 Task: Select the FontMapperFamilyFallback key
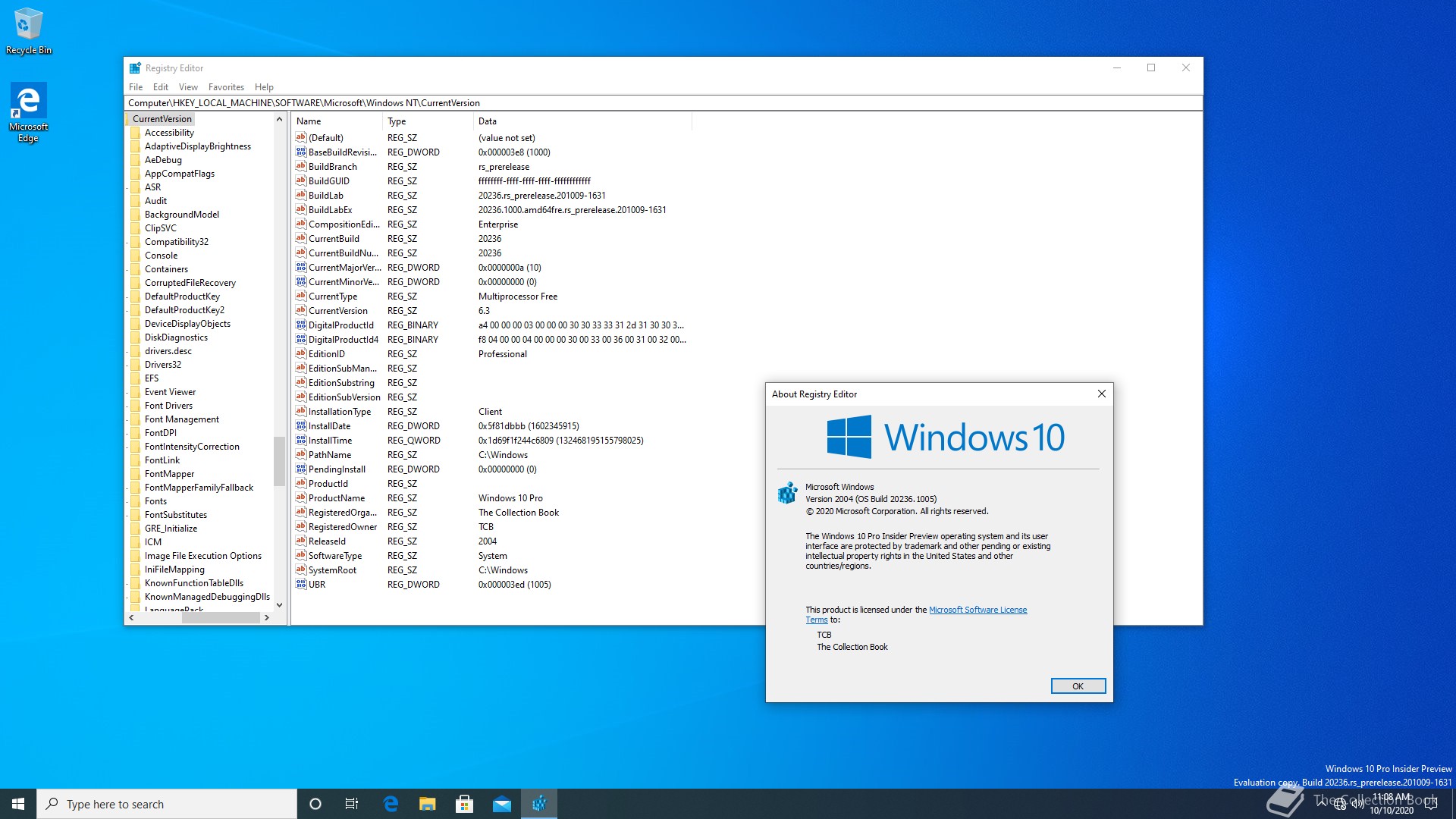(x=199, y=488)
